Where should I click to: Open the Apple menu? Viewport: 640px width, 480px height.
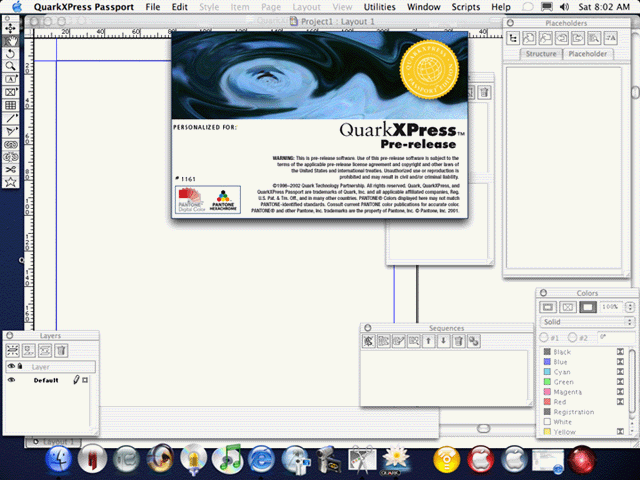pos(17,7)
